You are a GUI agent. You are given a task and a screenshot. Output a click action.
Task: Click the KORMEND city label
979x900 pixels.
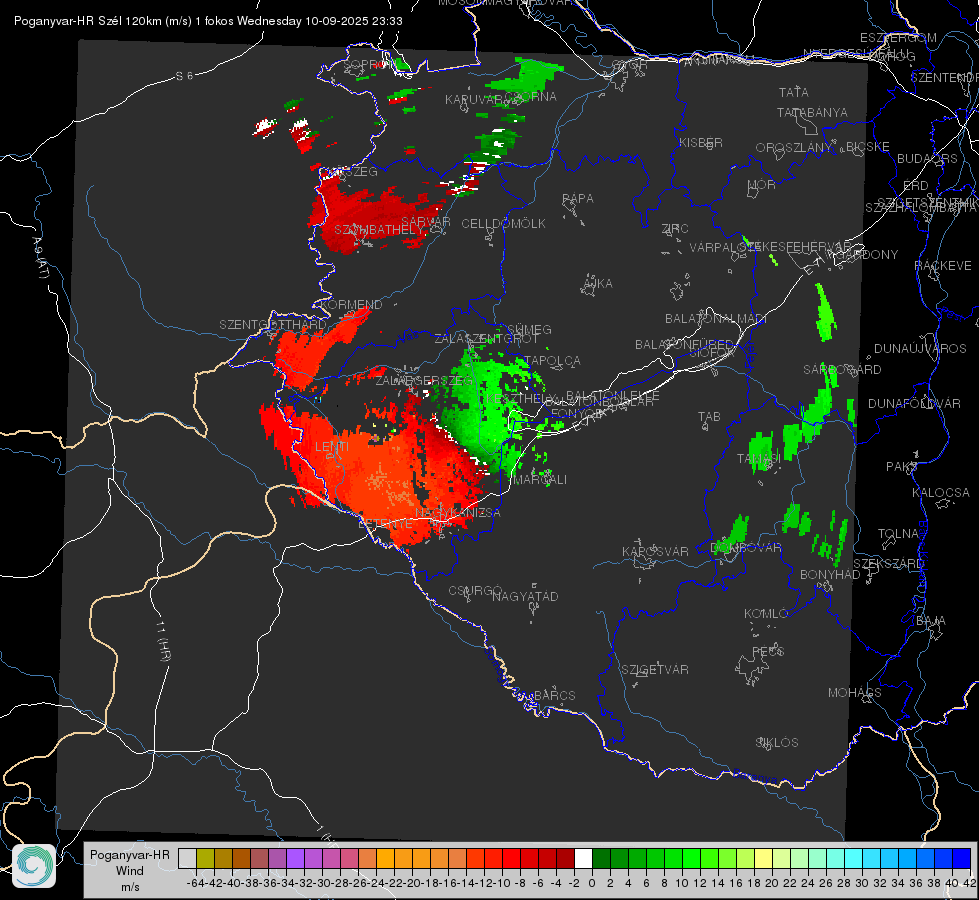(350, 305)
